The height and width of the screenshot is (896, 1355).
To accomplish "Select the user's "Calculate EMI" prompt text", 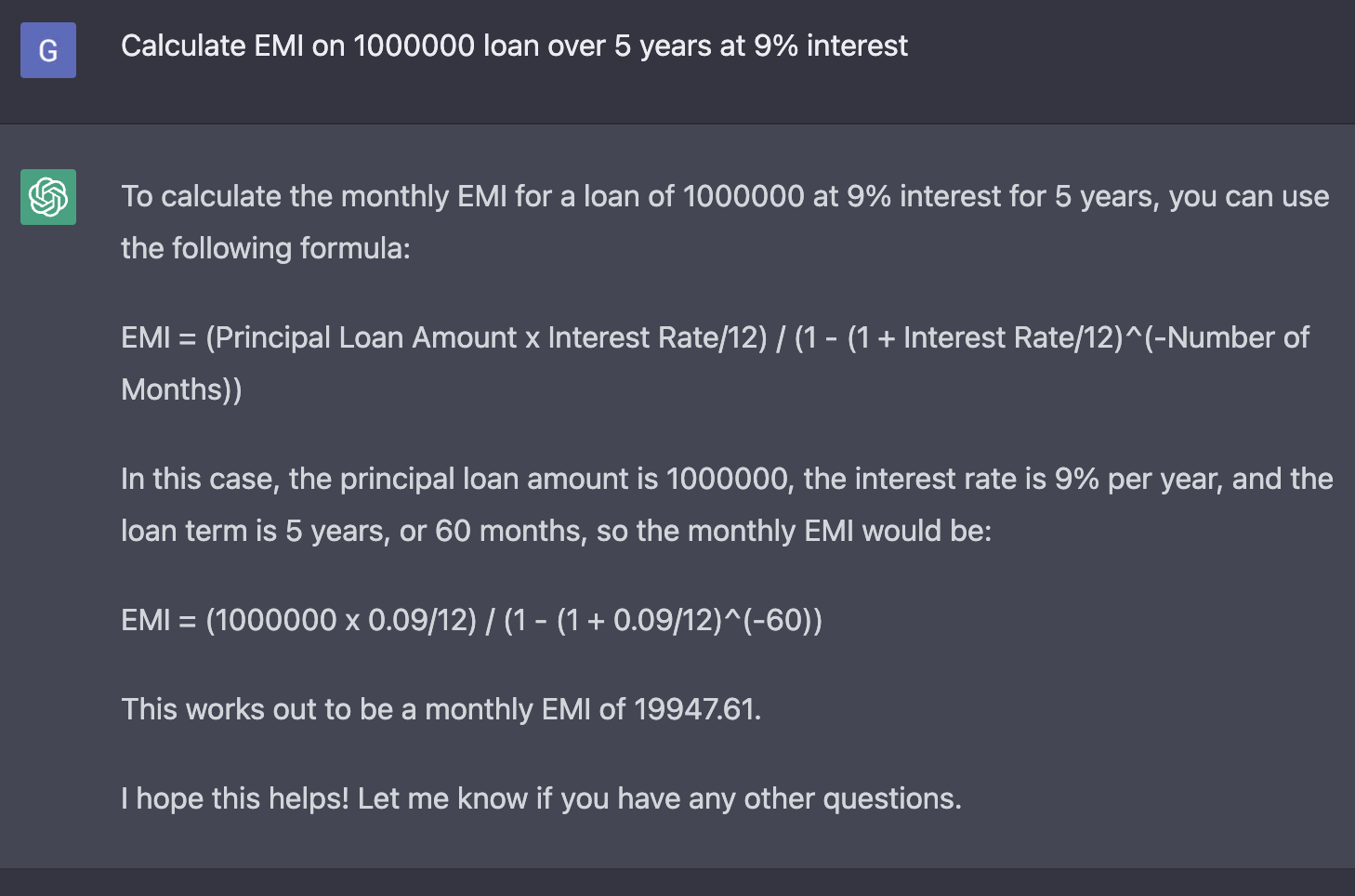I will coord(513,46).
